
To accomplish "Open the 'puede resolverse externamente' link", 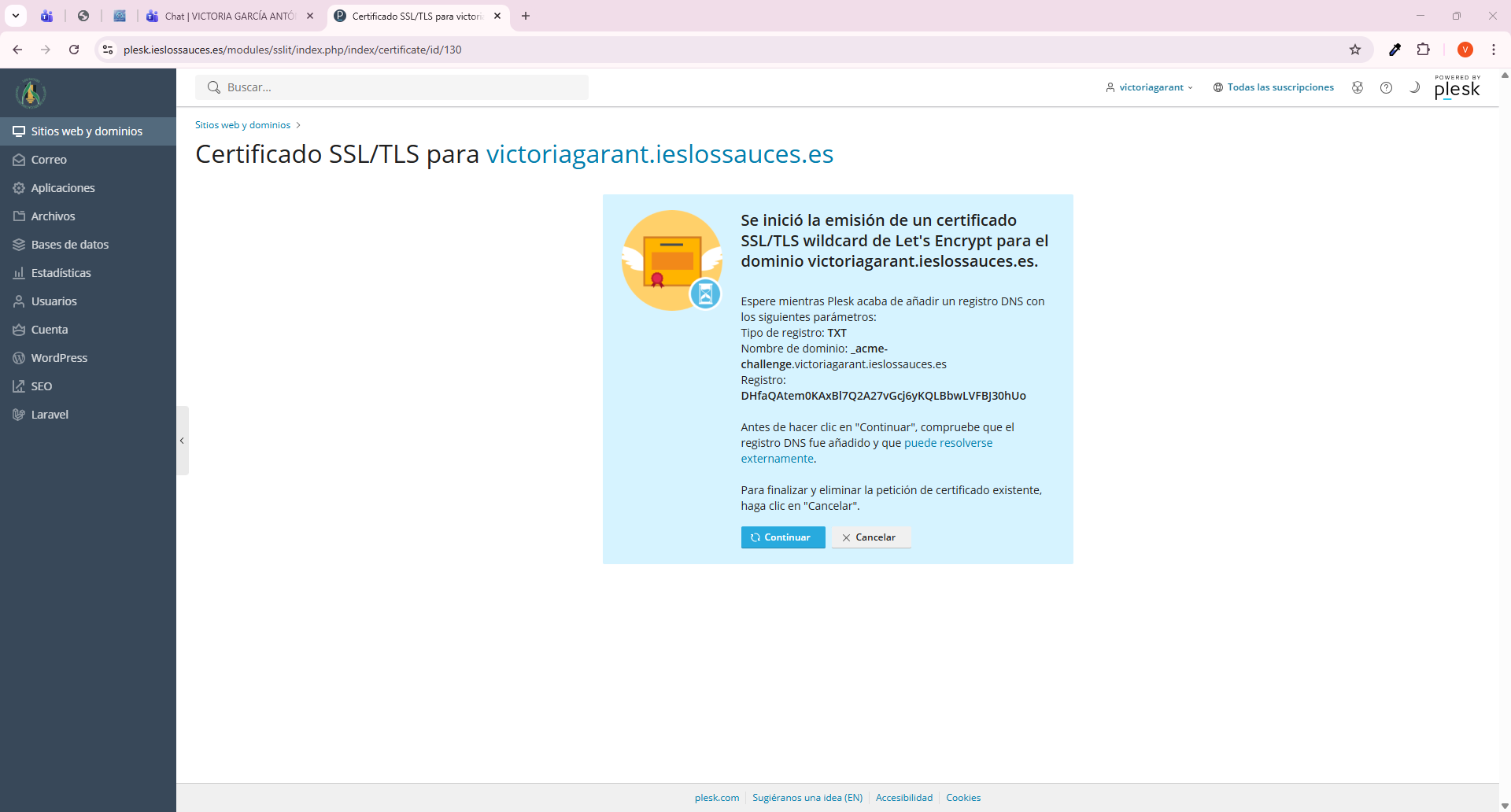I will pos(948,443).
